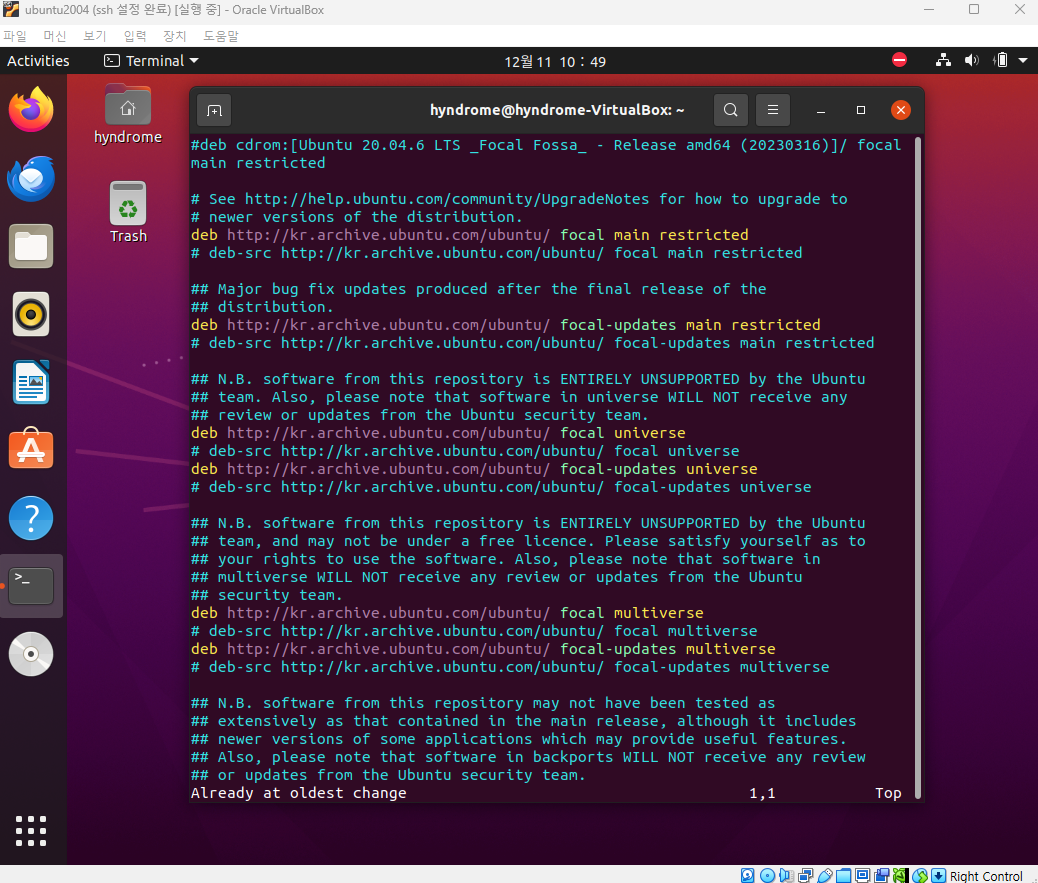
Task: Click the Activities button
Action: [38, 61]
